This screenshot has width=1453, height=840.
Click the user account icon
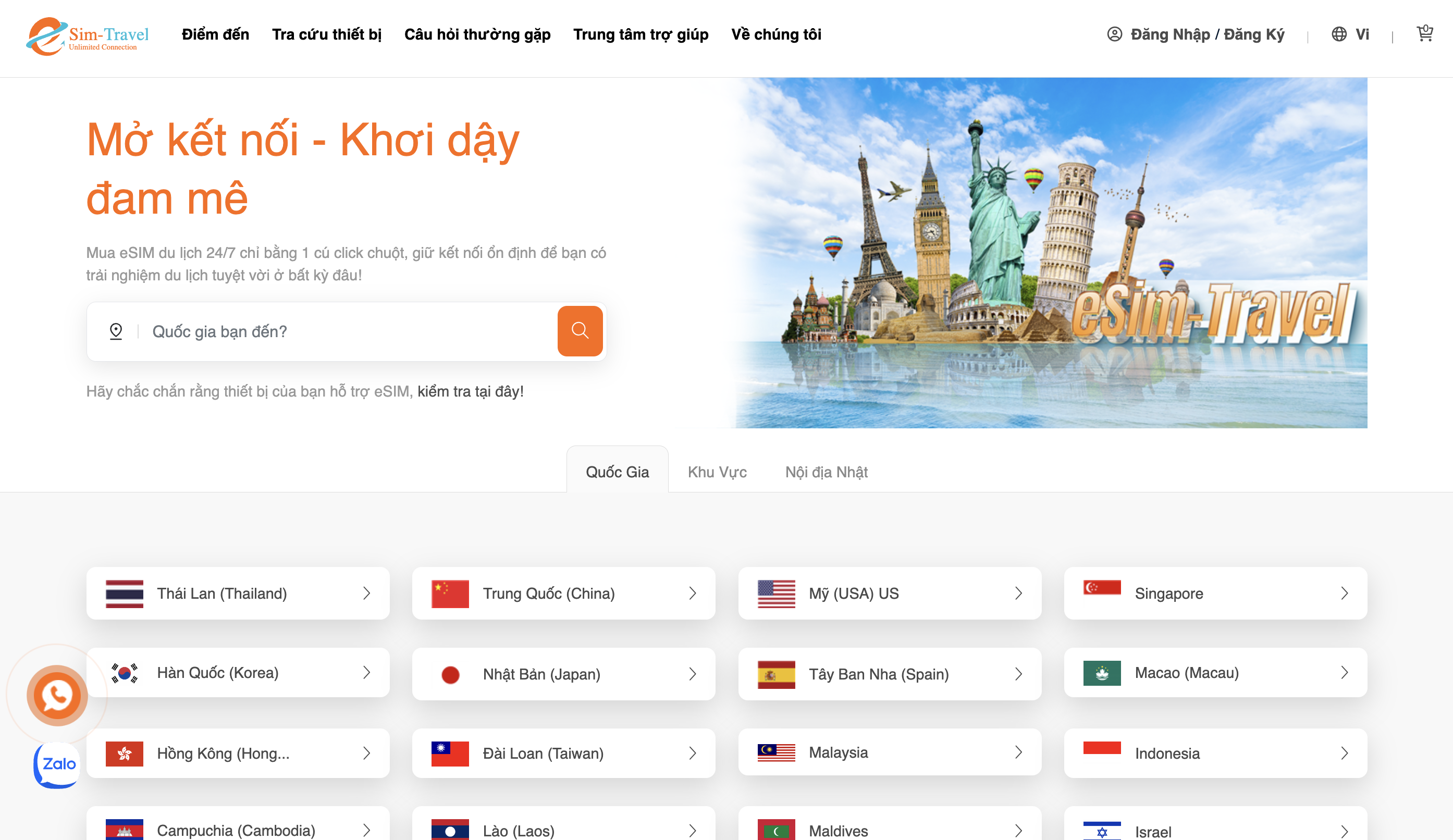click(x=1115, y=34)
